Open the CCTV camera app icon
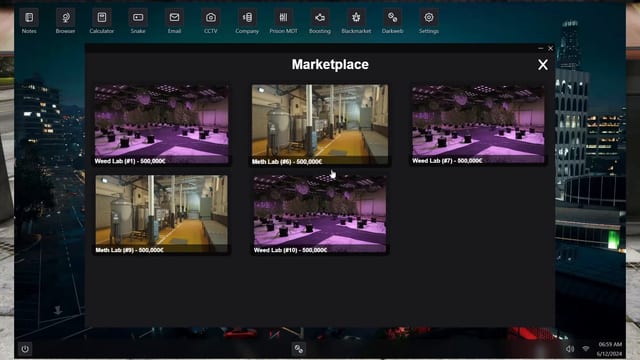Image resolution: width=640 pixels, height=360 pixels. click(x=211, y=18)
